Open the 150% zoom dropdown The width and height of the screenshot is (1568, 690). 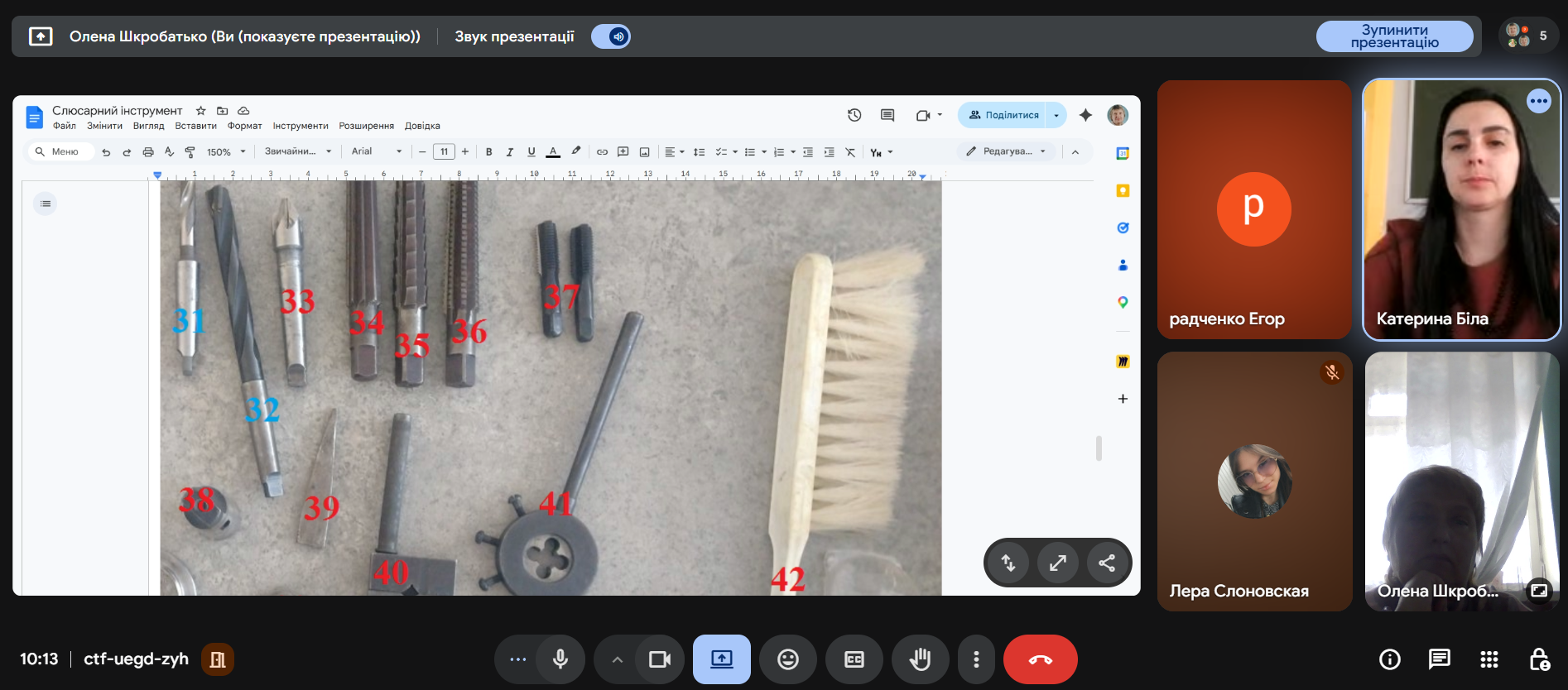(x=226, y=152)
